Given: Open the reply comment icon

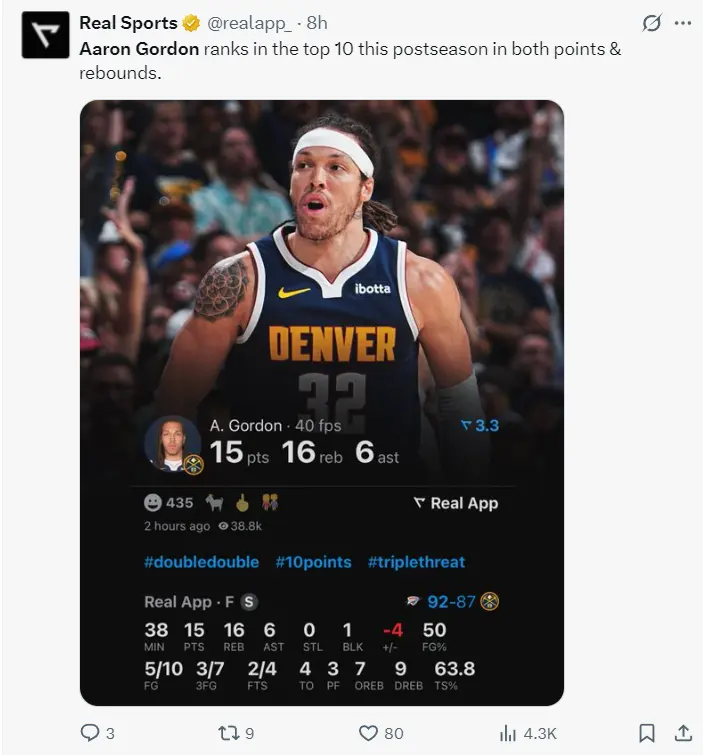Looking at the screenshot, I should pyautogui.click(x=90, y=733).
